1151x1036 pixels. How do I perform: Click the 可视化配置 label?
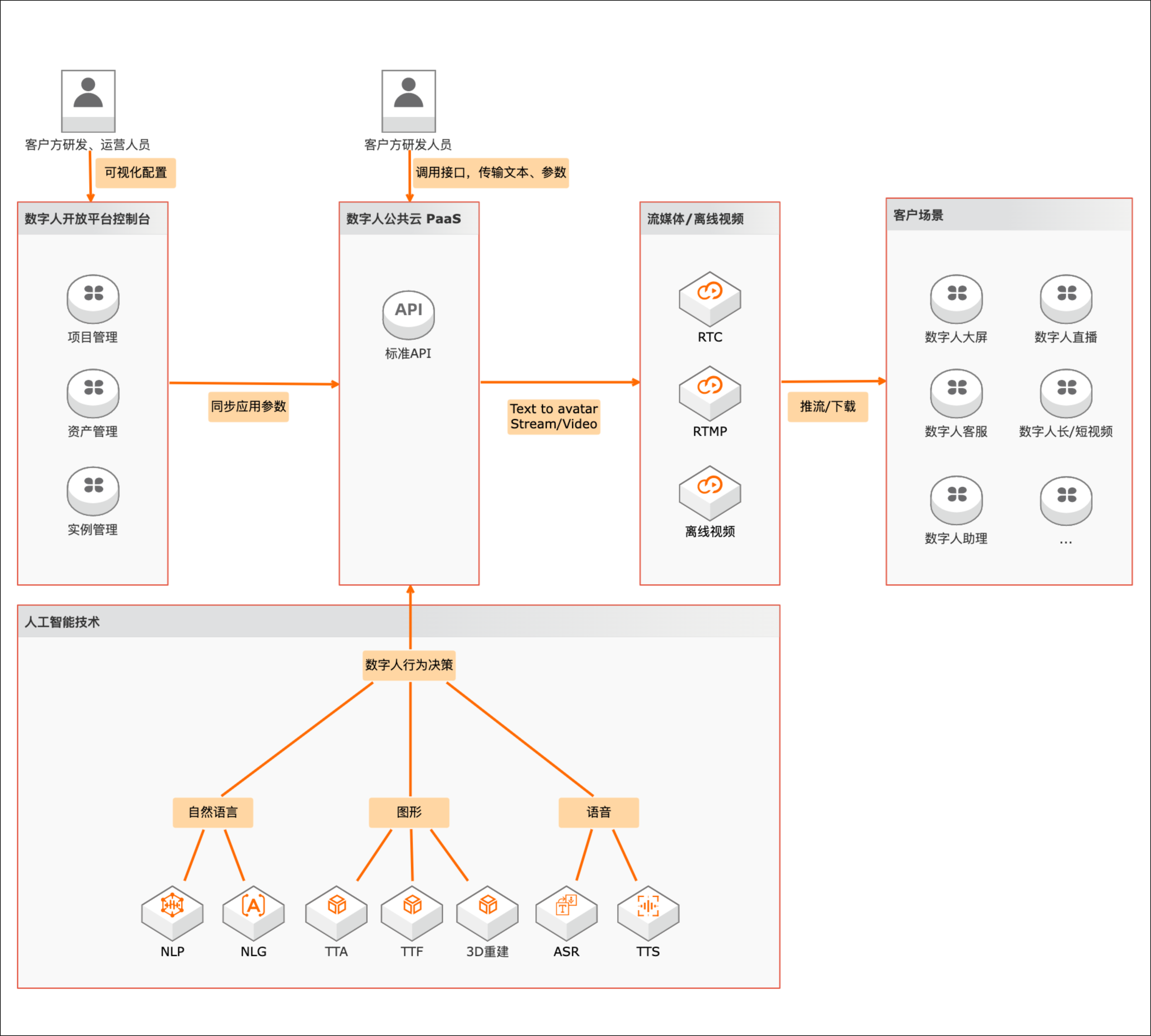(x=136, y=172)
